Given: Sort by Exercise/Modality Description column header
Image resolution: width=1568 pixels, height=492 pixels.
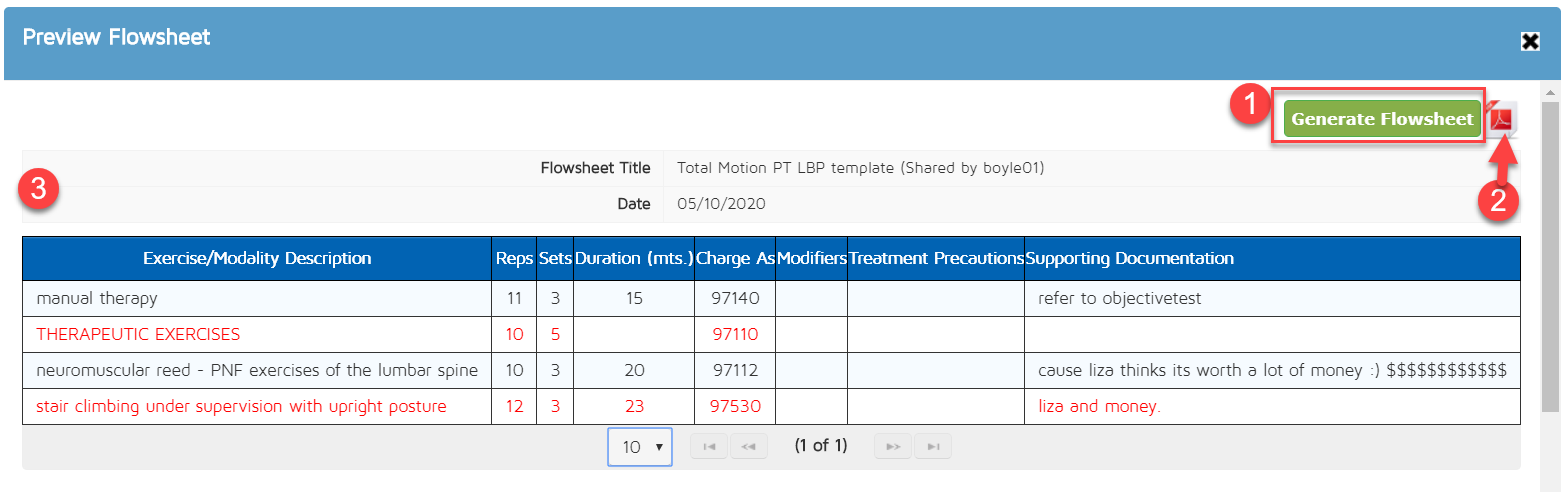Looking at the screenshot, I should (x=257, y=258).
